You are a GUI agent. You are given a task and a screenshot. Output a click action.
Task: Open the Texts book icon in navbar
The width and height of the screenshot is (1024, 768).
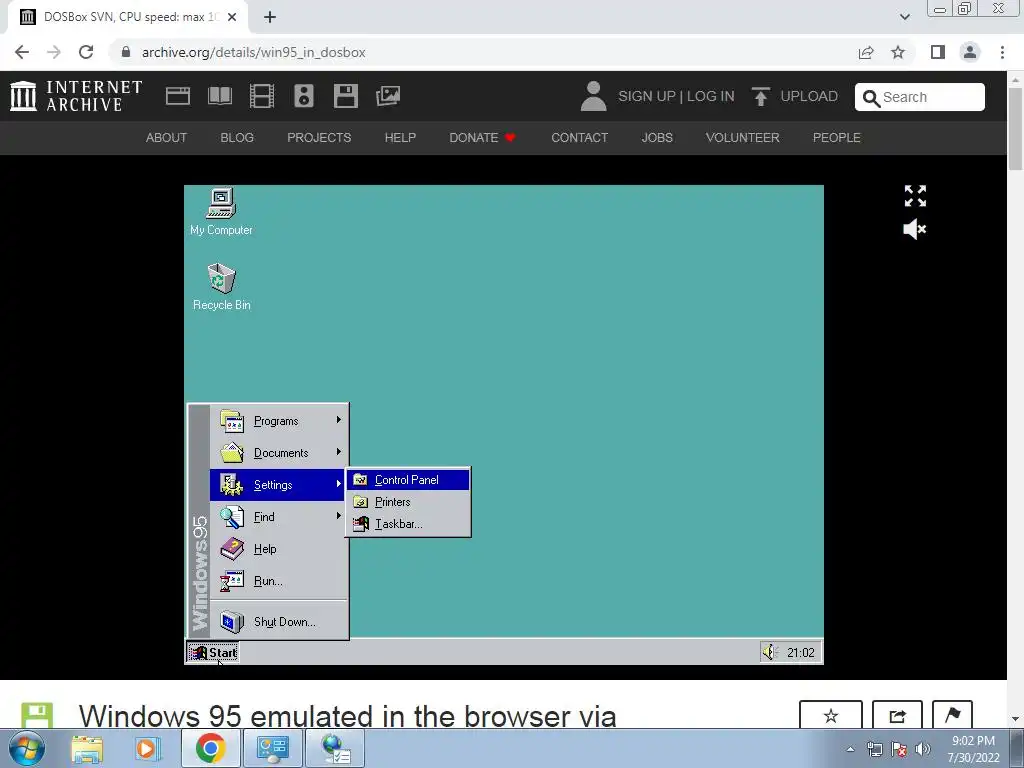pos(219,96)
